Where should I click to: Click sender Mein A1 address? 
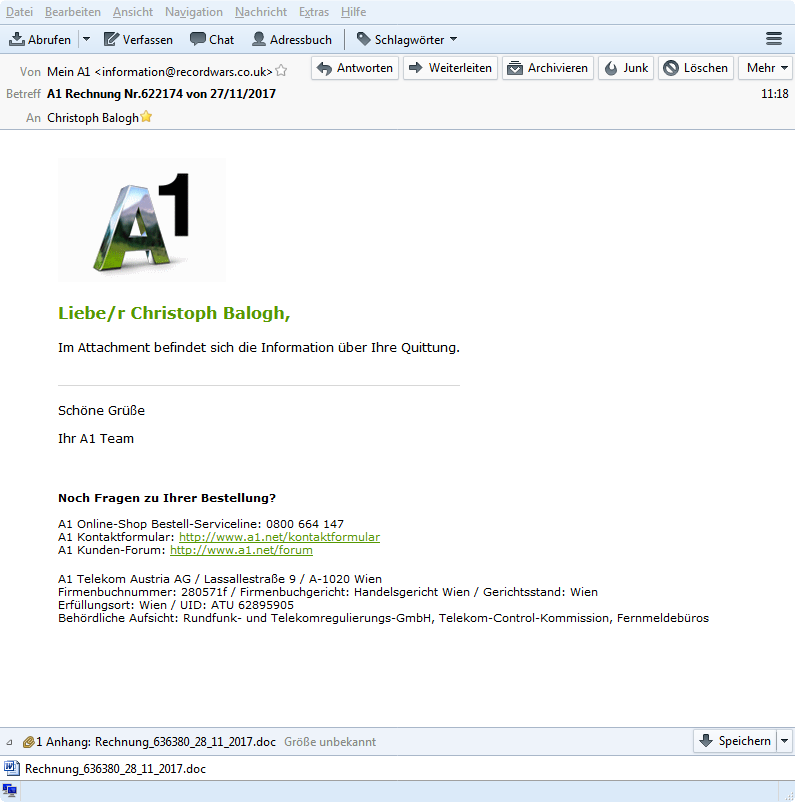(x=160, y=72)
